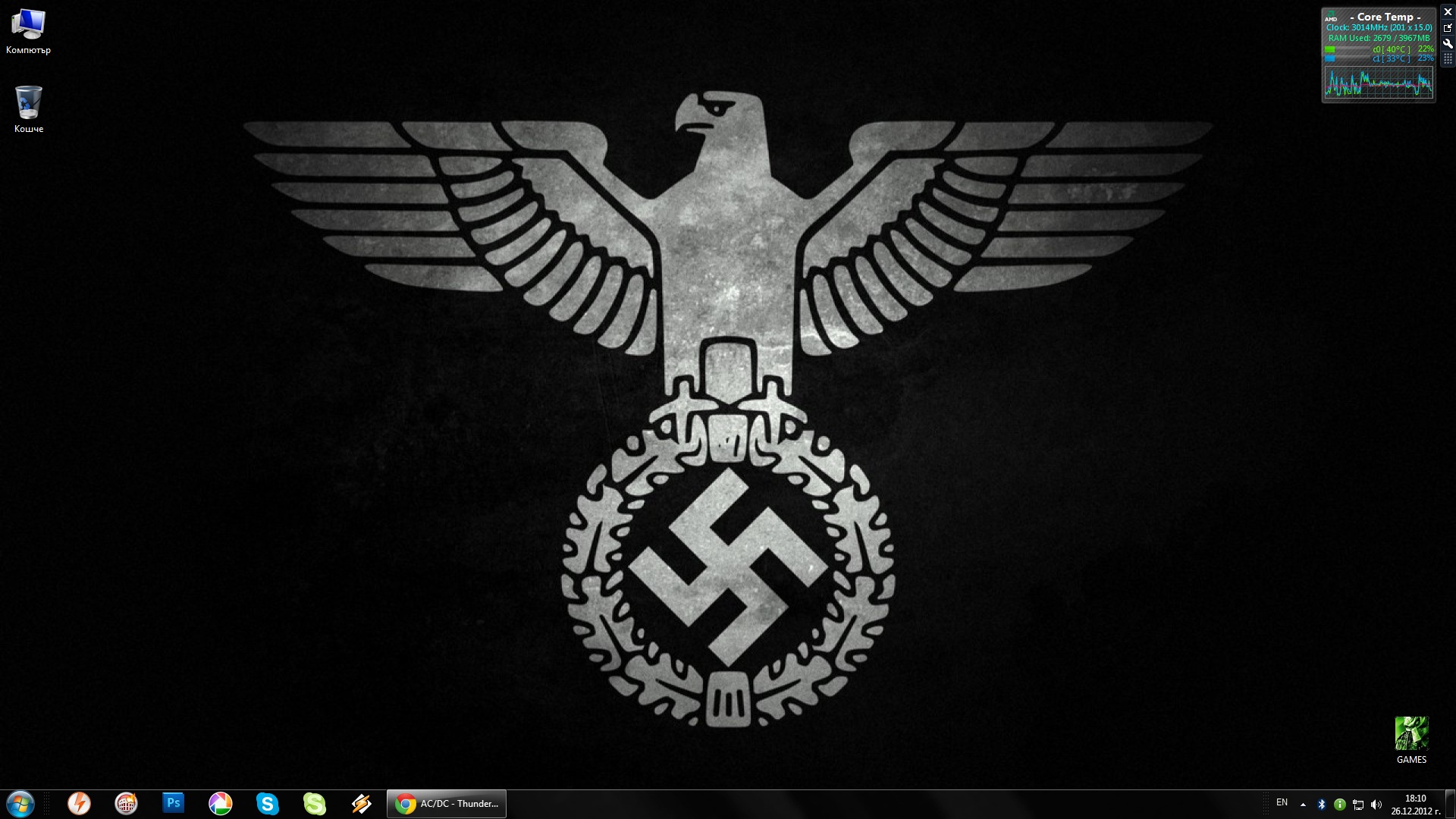Click the Show desktop strip
This screenshot has height=819, width=1456.
(1450, 804)
